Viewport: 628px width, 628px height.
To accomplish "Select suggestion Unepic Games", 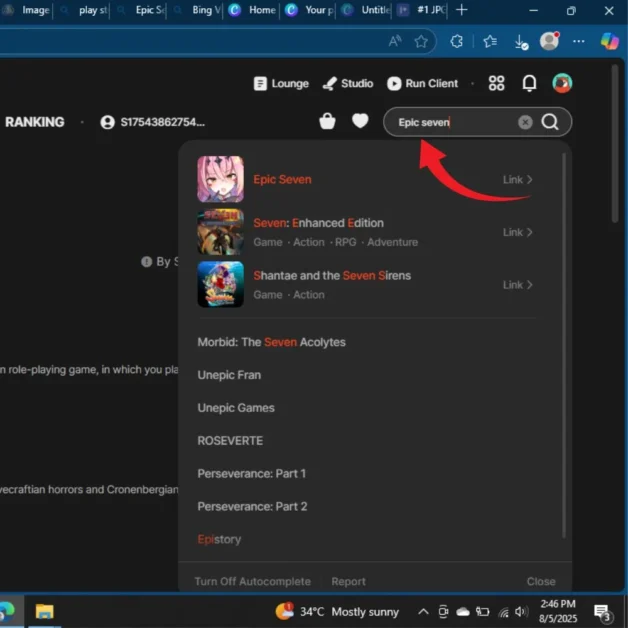I will click(x=236, y=408).
